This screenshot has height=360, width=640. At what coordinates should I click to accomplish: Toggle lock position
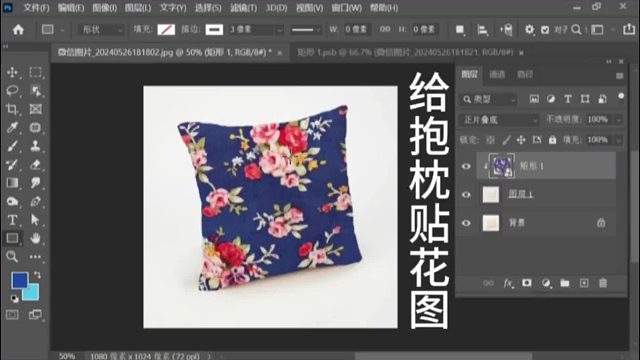coord(521,140)
